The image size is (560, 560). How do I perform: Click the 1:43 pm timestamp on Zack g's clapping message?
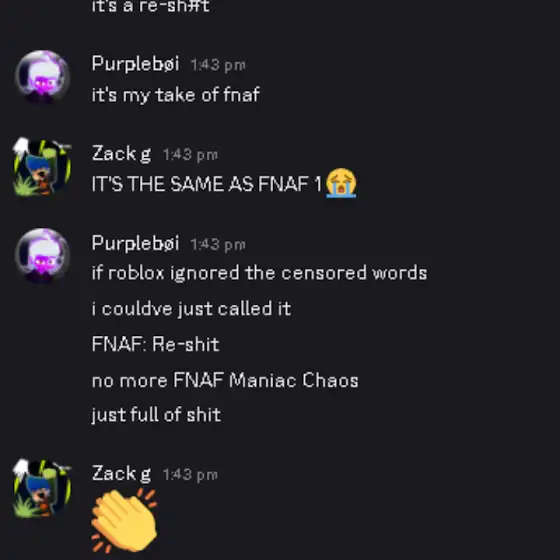click(190, 475)
